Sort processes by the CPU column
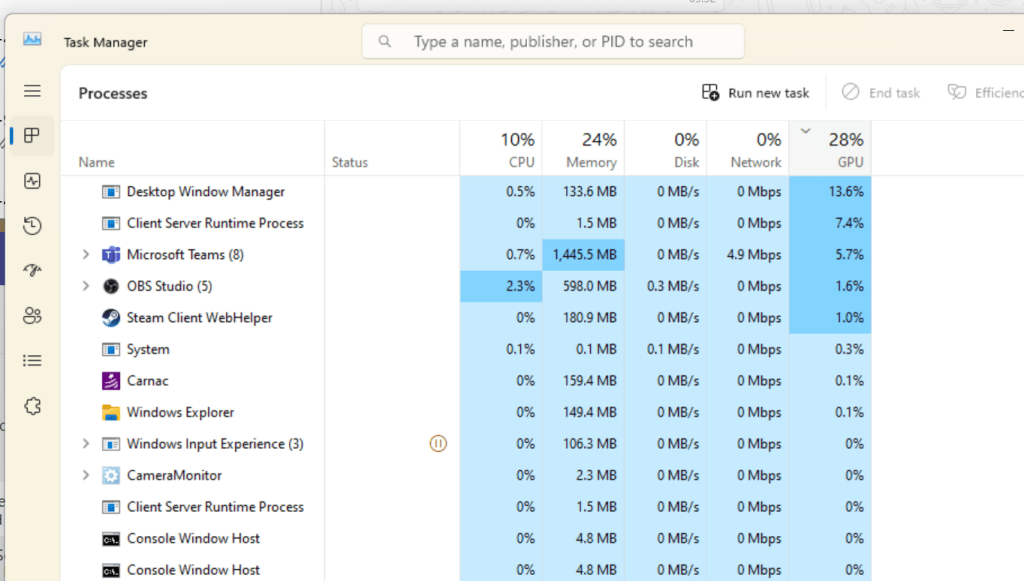The height and width of the screenshot is (581, 1024). coord(501,149)
